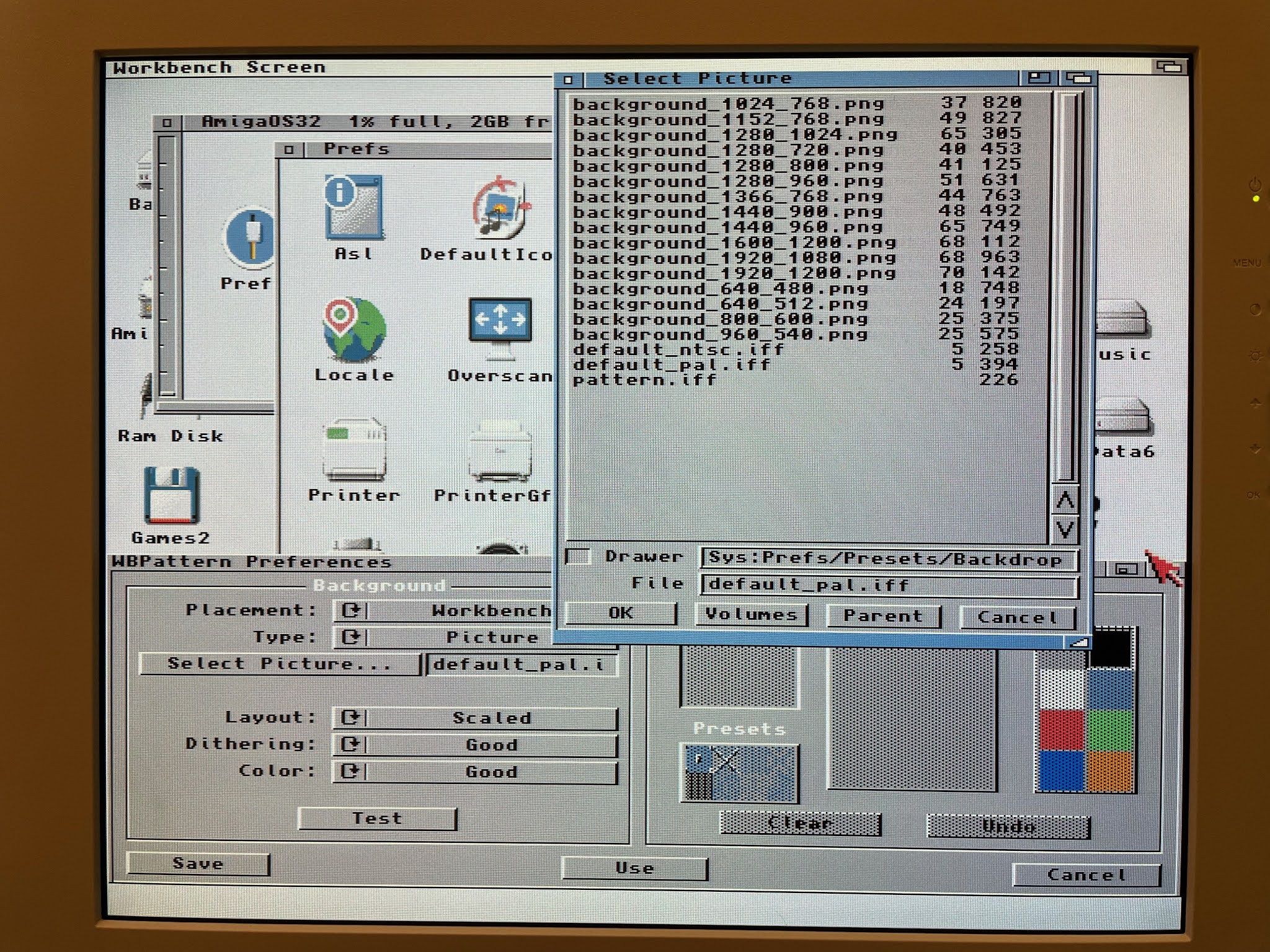
Task: Pick the red color swatch
Action: pyautogui.click(x=1061, y=729)
